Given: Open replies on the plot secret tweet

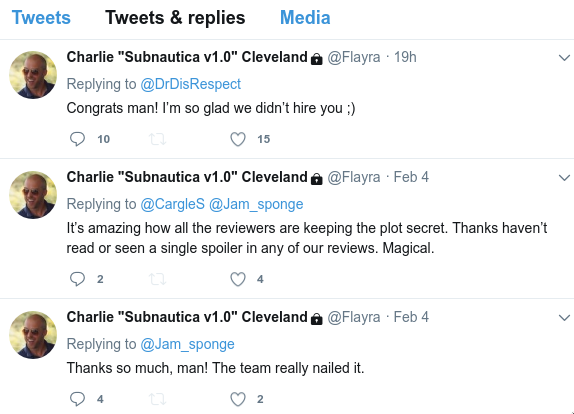Looking at the screenshot, I should pyautogui.click(x=77, y=279).
